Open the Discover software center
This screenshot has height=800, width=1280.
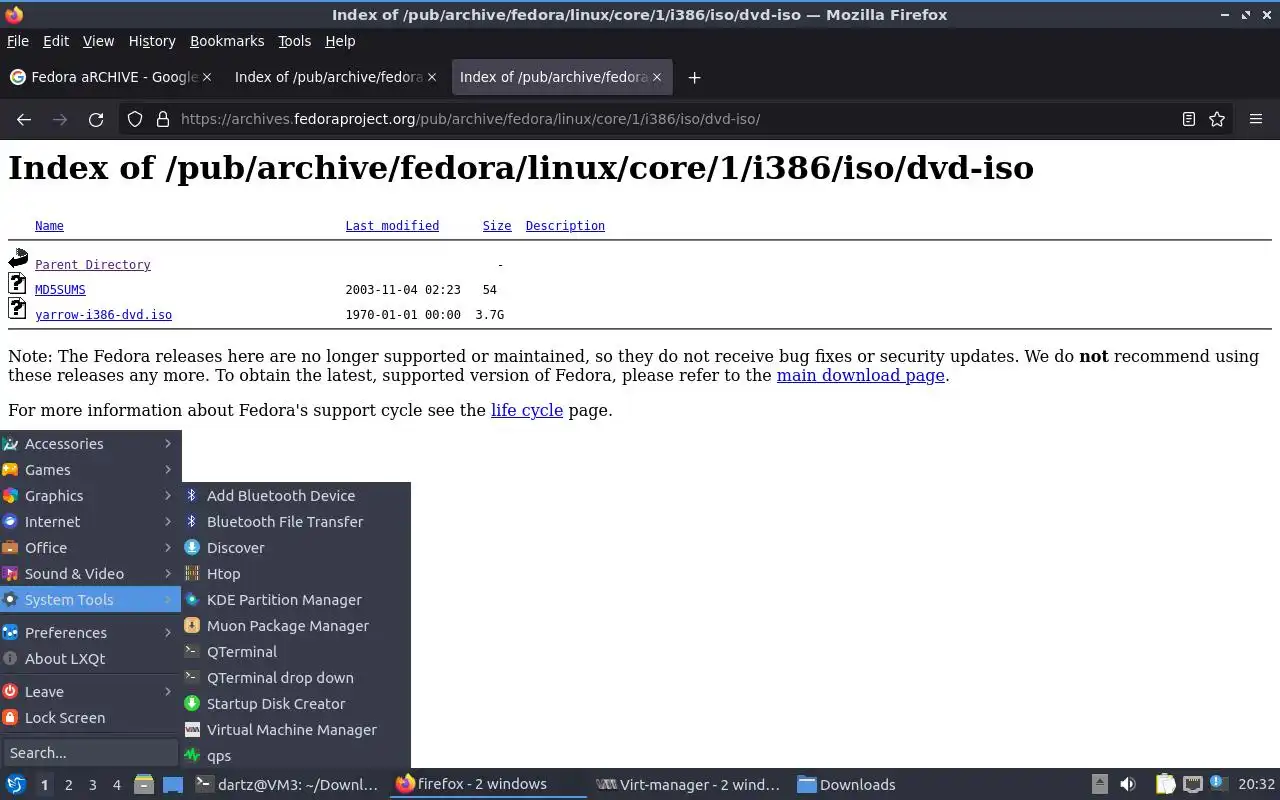click(296, 548)
